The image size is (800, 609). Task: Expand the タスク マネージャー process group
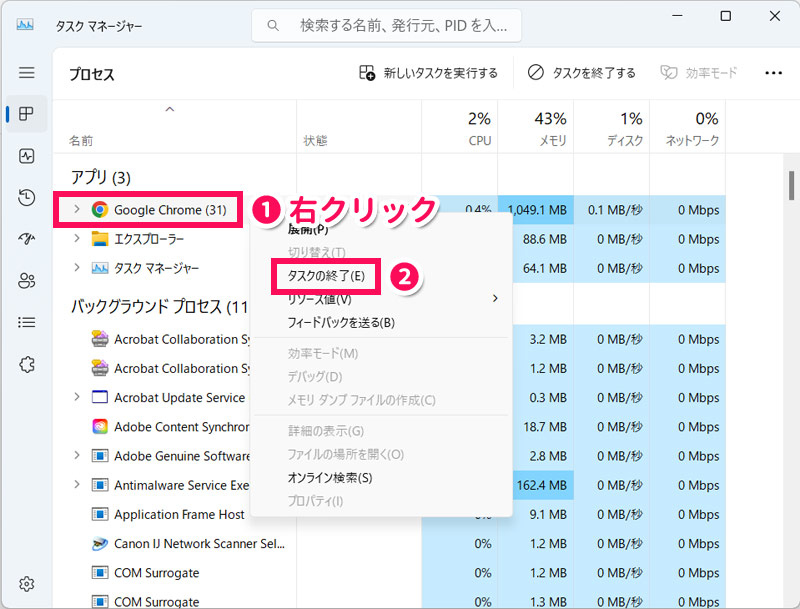point(77,267)
